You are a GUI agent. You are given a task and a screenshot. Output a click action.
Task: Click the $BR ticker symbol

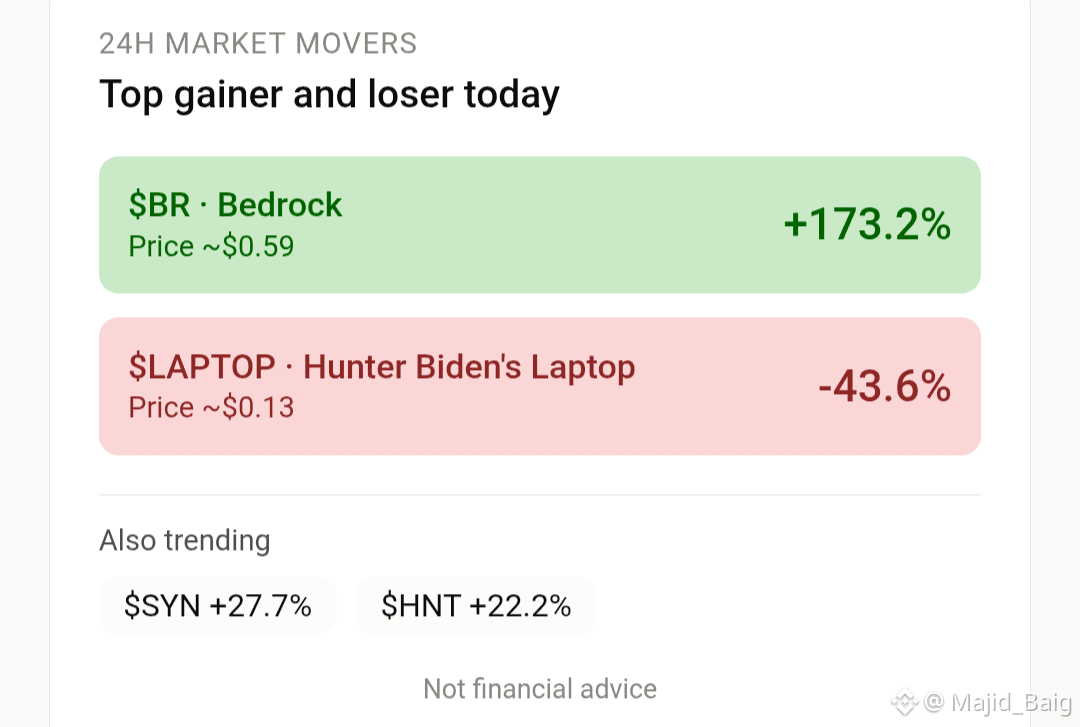point(159,205)
